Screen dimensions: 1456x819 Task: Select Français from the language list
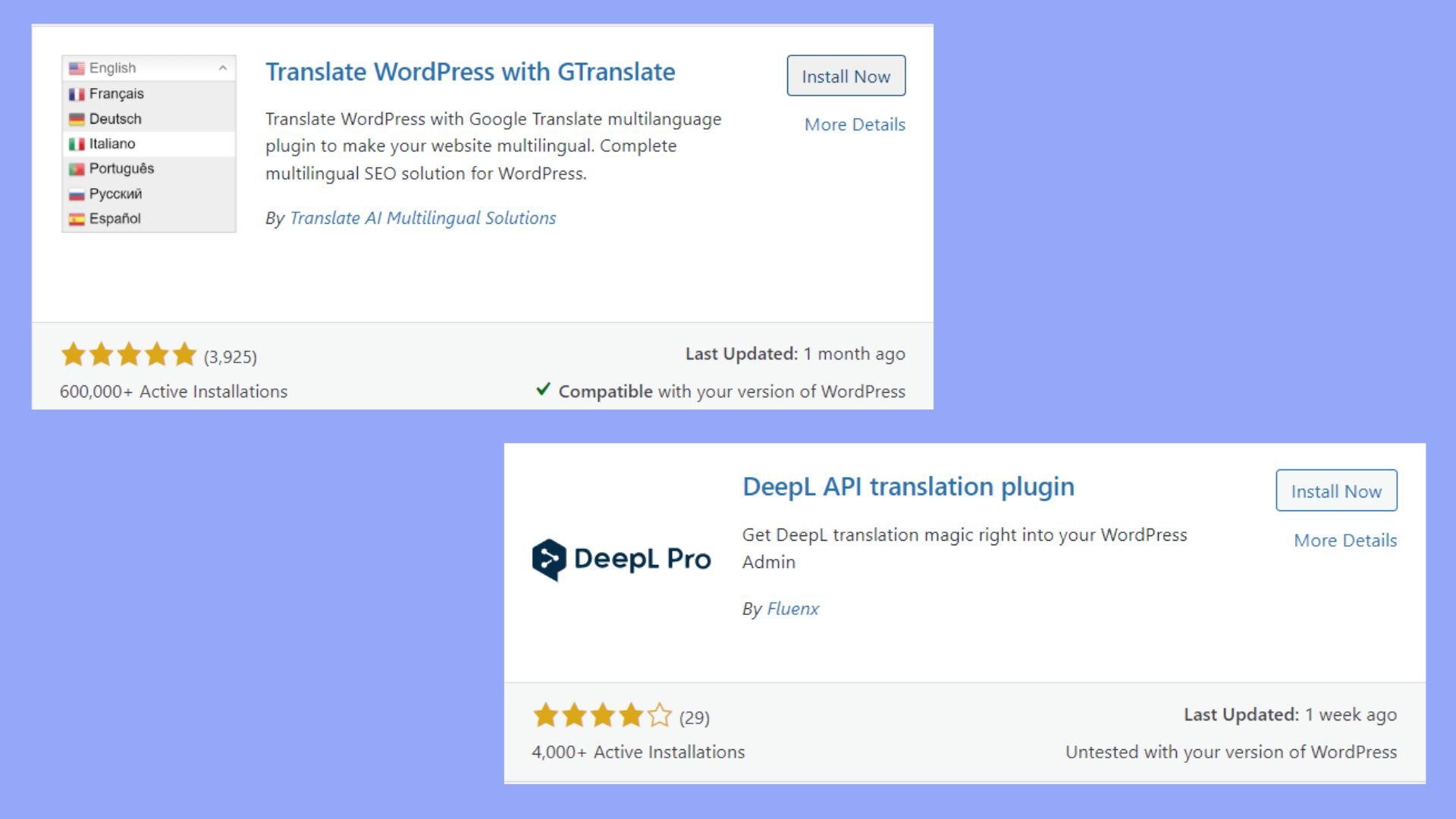(x=116, y=94)
